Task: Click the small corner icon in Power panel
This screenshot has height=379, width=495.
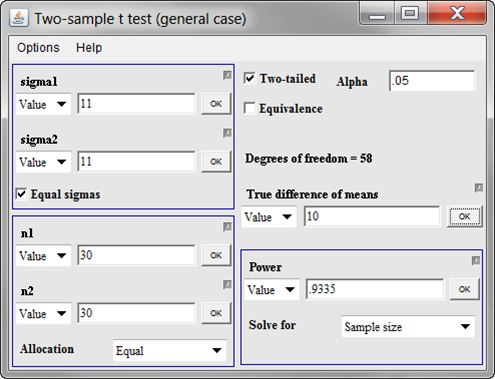Action: [x=476, y=261]
